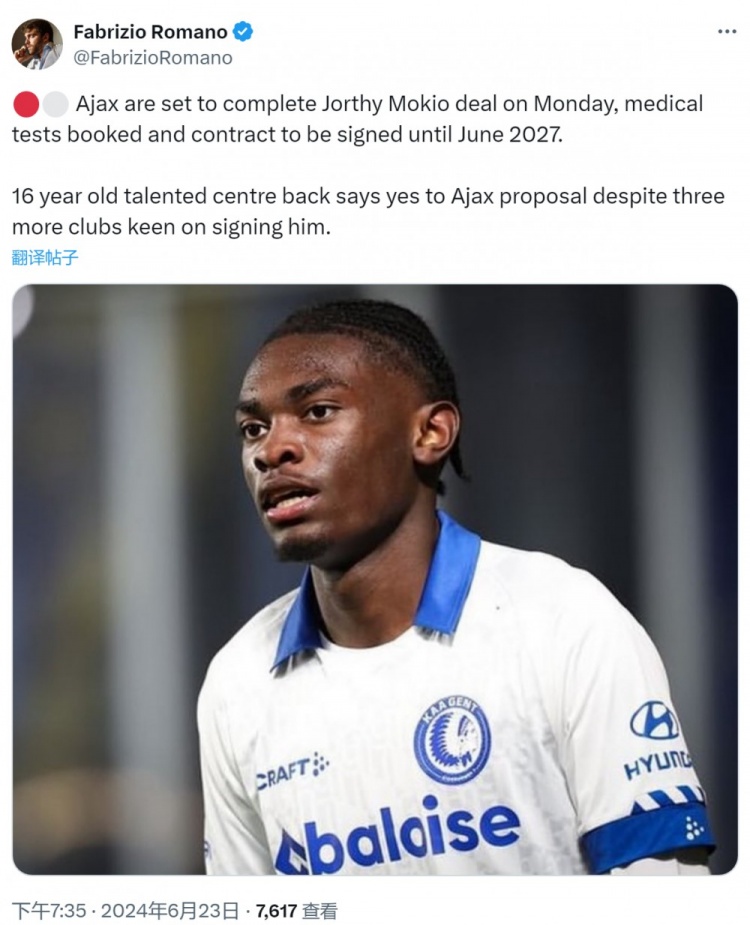Open the post timestamp 下午7:35
The image size is (750, 925).
(x=49, y=910)
